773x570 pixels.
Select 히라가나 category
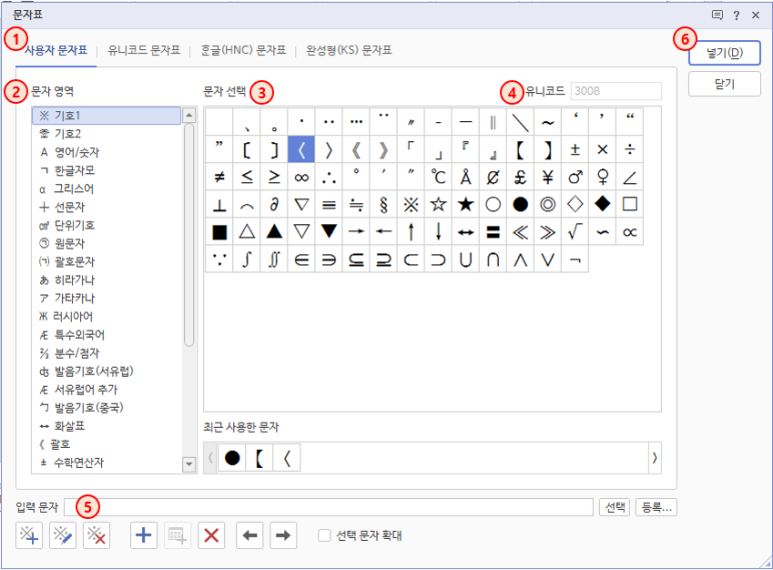(106, 280)
